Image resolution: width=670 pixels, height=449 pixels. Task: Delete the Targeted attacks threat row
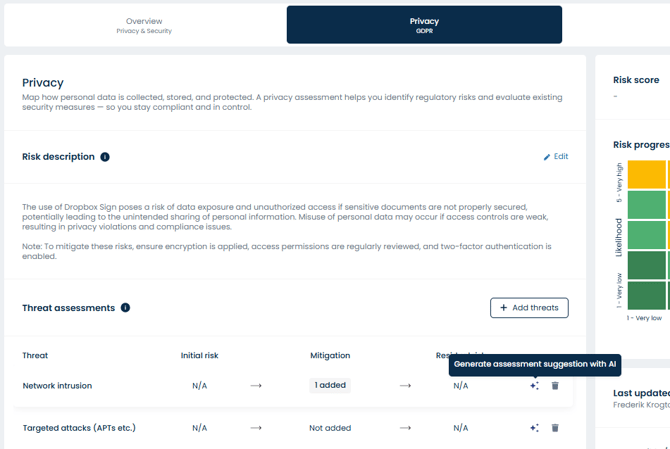pos(555,428)
